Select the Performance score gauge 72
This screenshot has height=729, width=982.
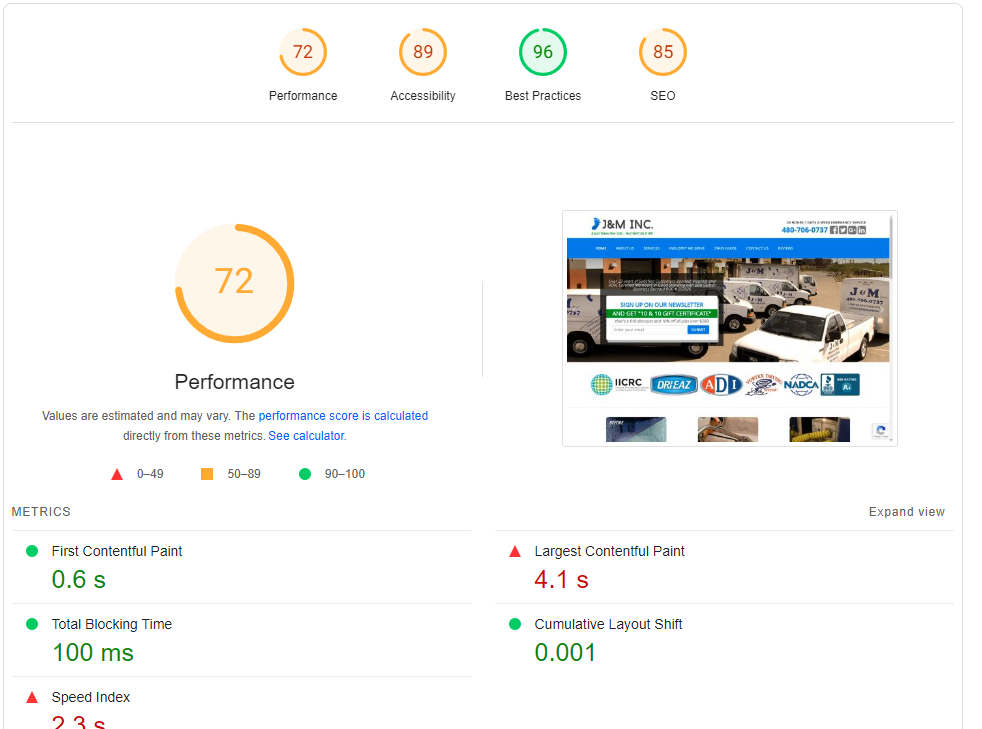[303, 52]
